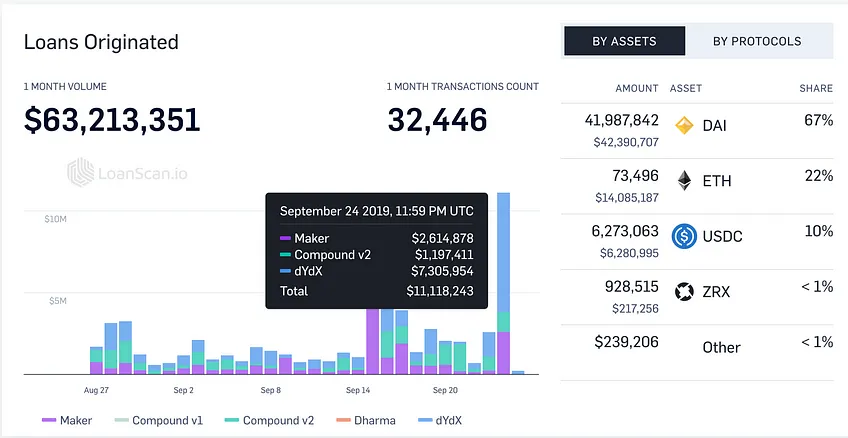Select the tallest September 24 bar
Viewport: 848px width, 438px height.
pyautogui.click(x=504, y=283)
